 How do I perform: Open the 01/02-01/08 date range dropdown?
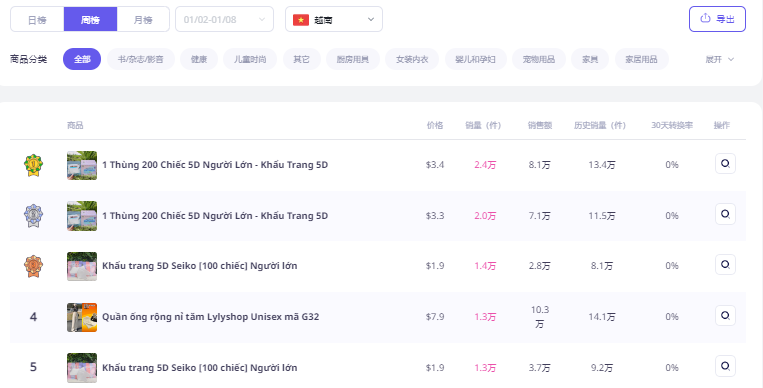click(224, 19)
